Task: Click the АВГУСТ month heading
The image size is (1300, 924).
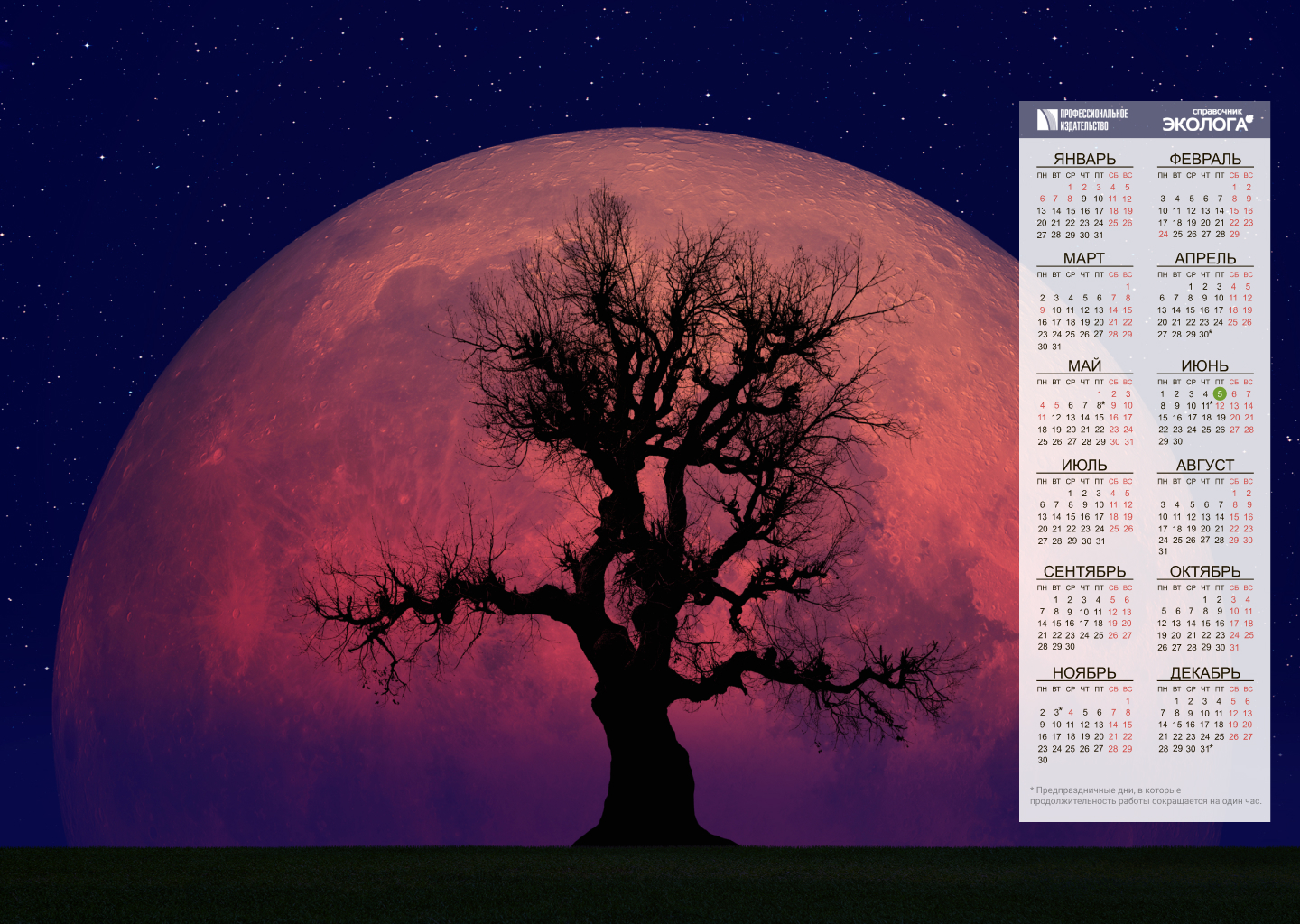Action: pos(1205,465)
